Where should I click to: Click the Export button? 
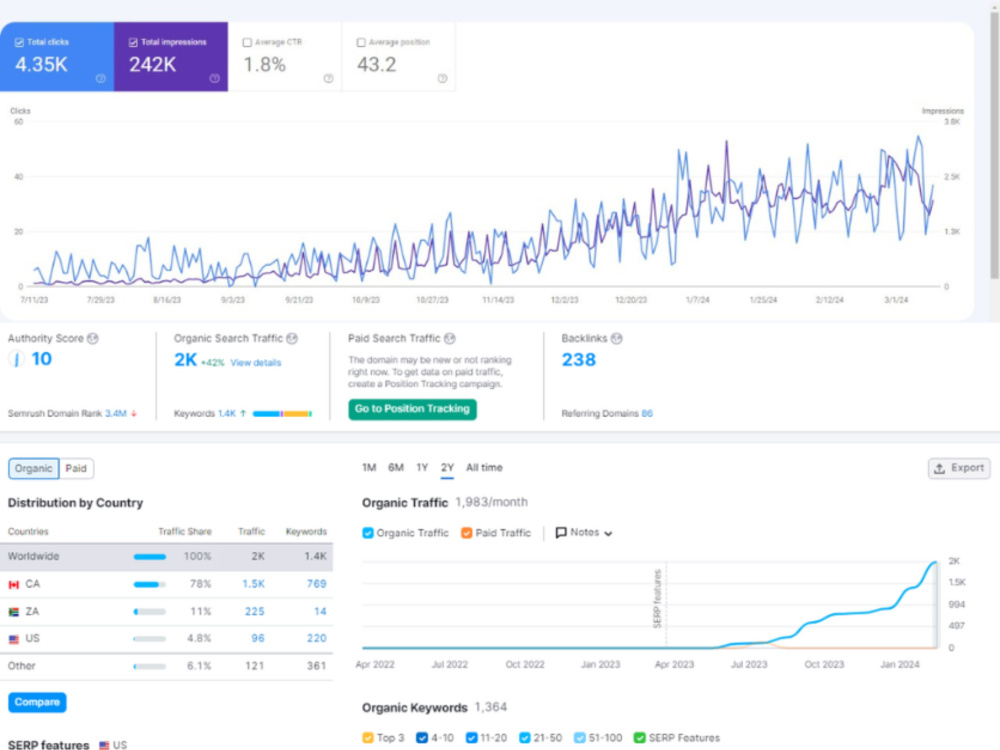coord(959,469)
